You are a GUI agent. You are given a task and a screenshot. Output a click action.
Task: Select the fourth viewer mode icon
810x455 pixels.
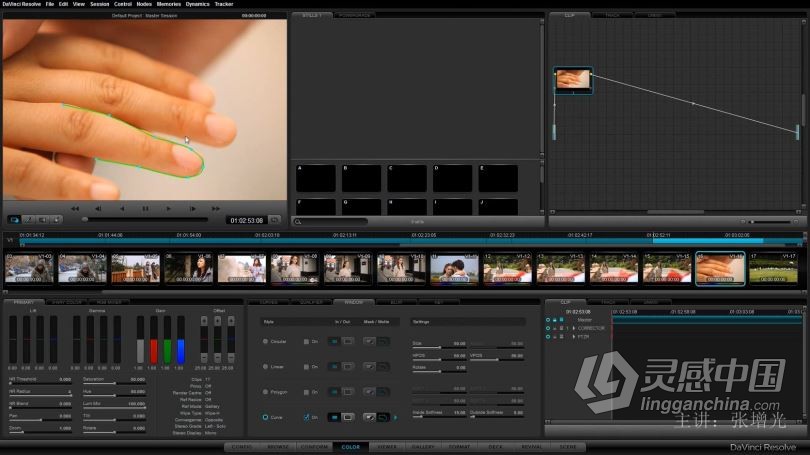click(x=56, y=220)
